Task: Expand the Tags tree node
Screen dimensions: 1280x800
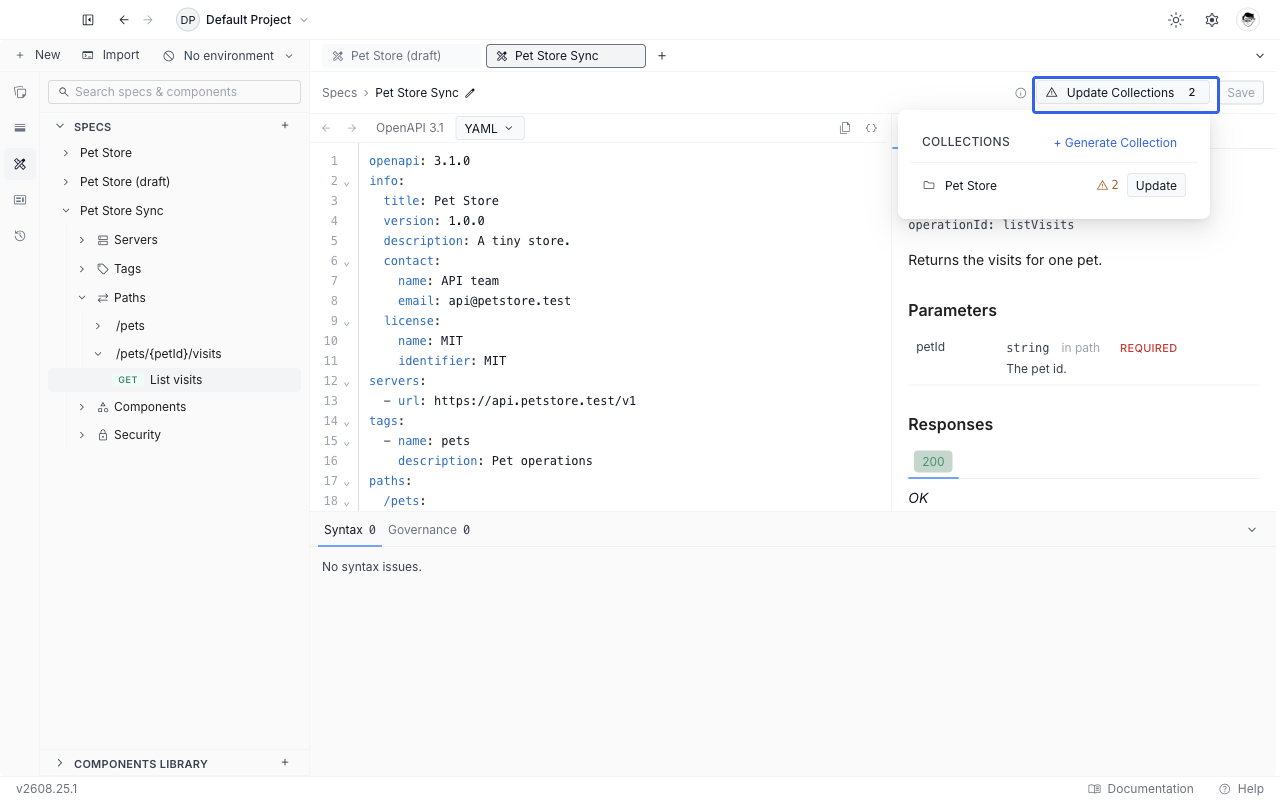Action: pos(82,269)
